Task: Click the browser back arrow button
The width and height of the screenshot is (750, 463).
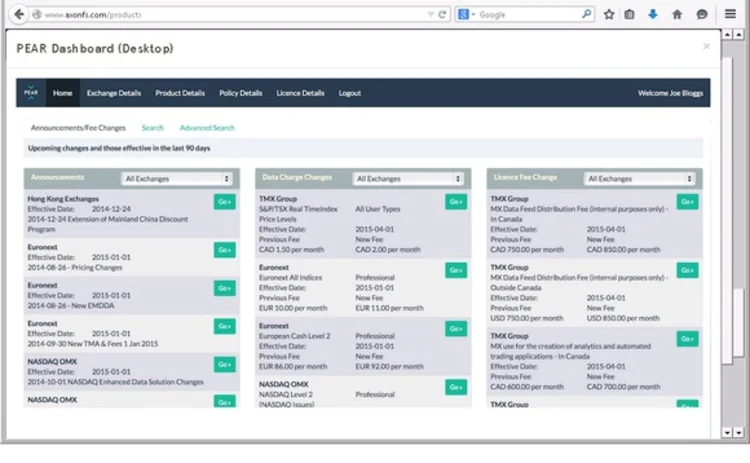Action: (x=18, y=14)
